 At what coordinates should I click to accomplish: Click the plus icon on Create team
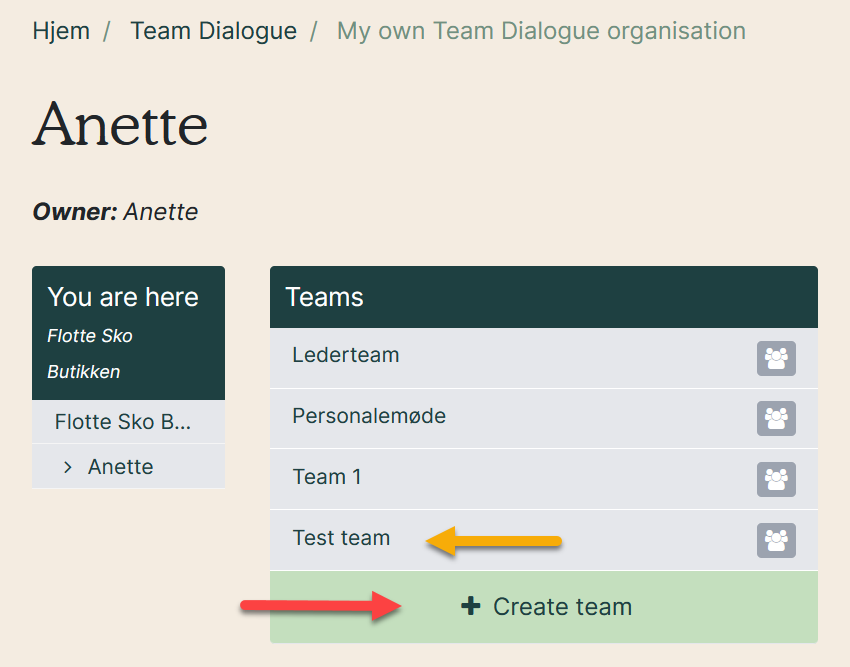tap(470, 606)
